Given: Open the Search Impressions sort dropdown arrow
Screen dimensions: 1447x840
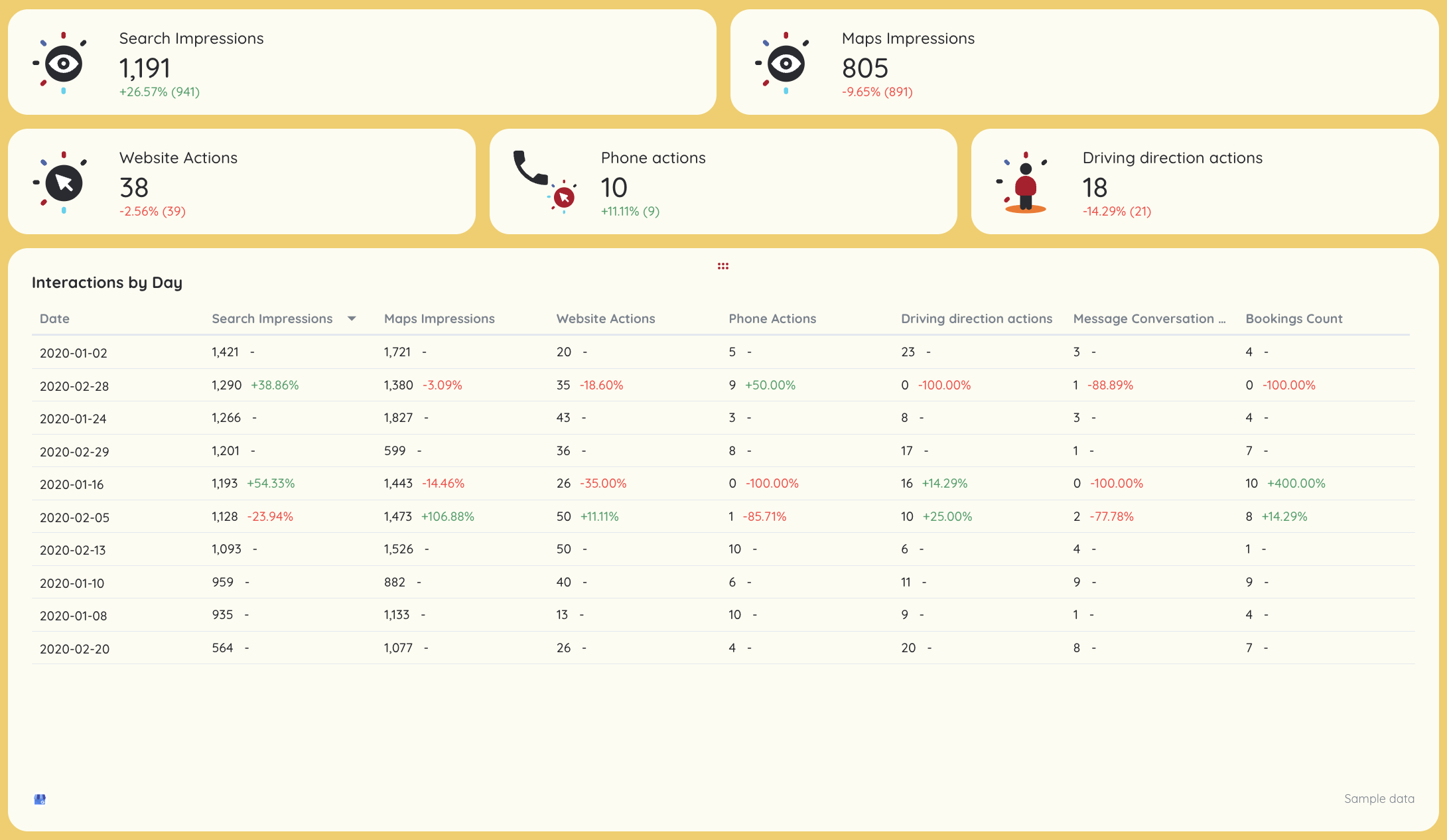Looking at the screenshot, I should pyautogui.click(x=352, y=318).
